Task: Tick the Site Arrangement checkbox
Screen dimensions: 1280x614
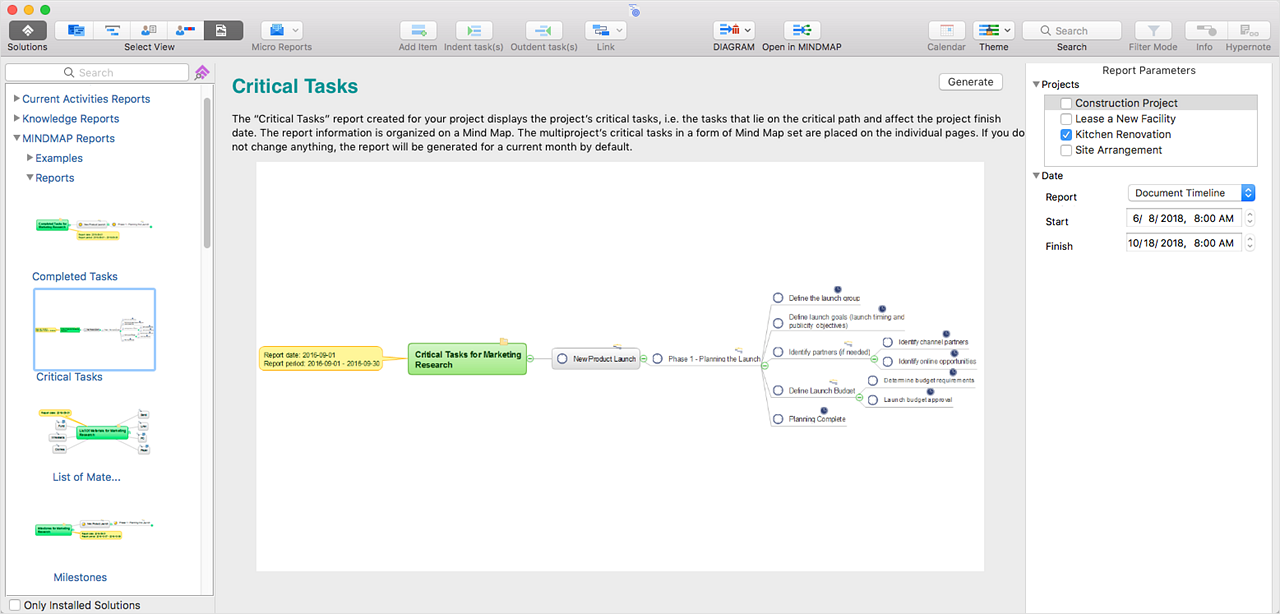Action: click(1066, 150)
